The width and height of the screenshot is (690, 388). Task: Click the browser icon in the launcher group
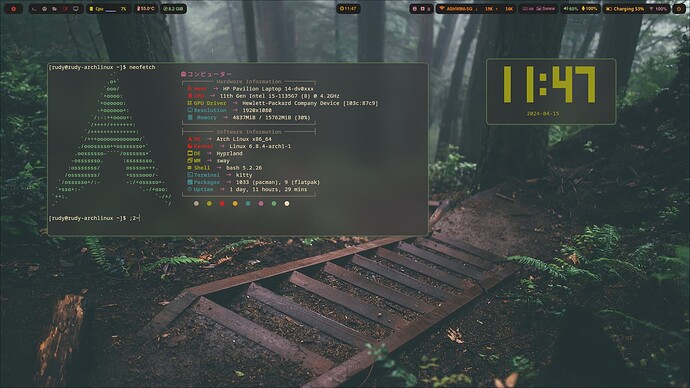[x=44, y=9]
